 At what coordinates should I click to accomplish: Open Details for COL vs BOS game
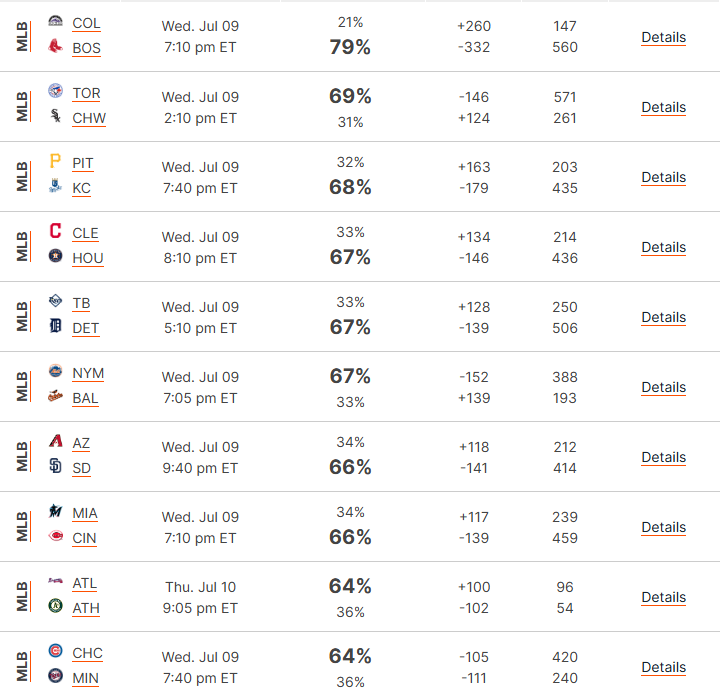click(663, 37)
